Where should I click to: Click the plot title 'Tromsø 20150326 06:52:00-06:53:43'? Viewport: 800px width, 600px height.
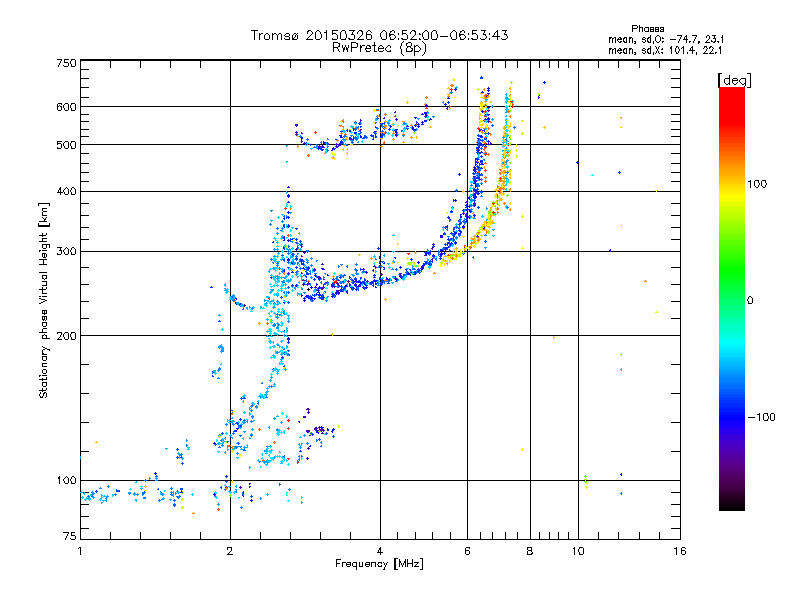tap(379, 35)
